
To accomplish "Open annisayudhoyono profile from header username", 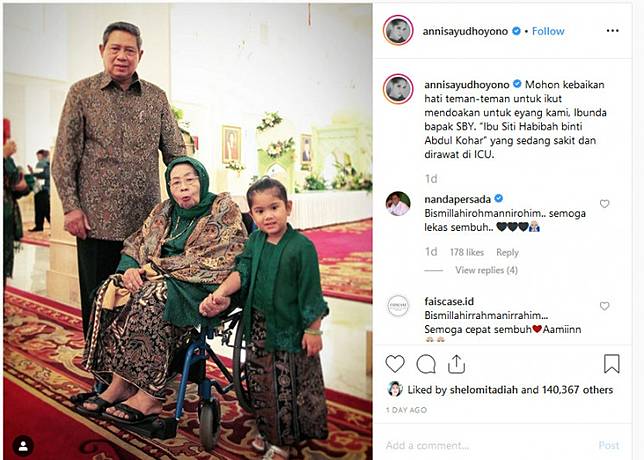I will tap(465, 31).
